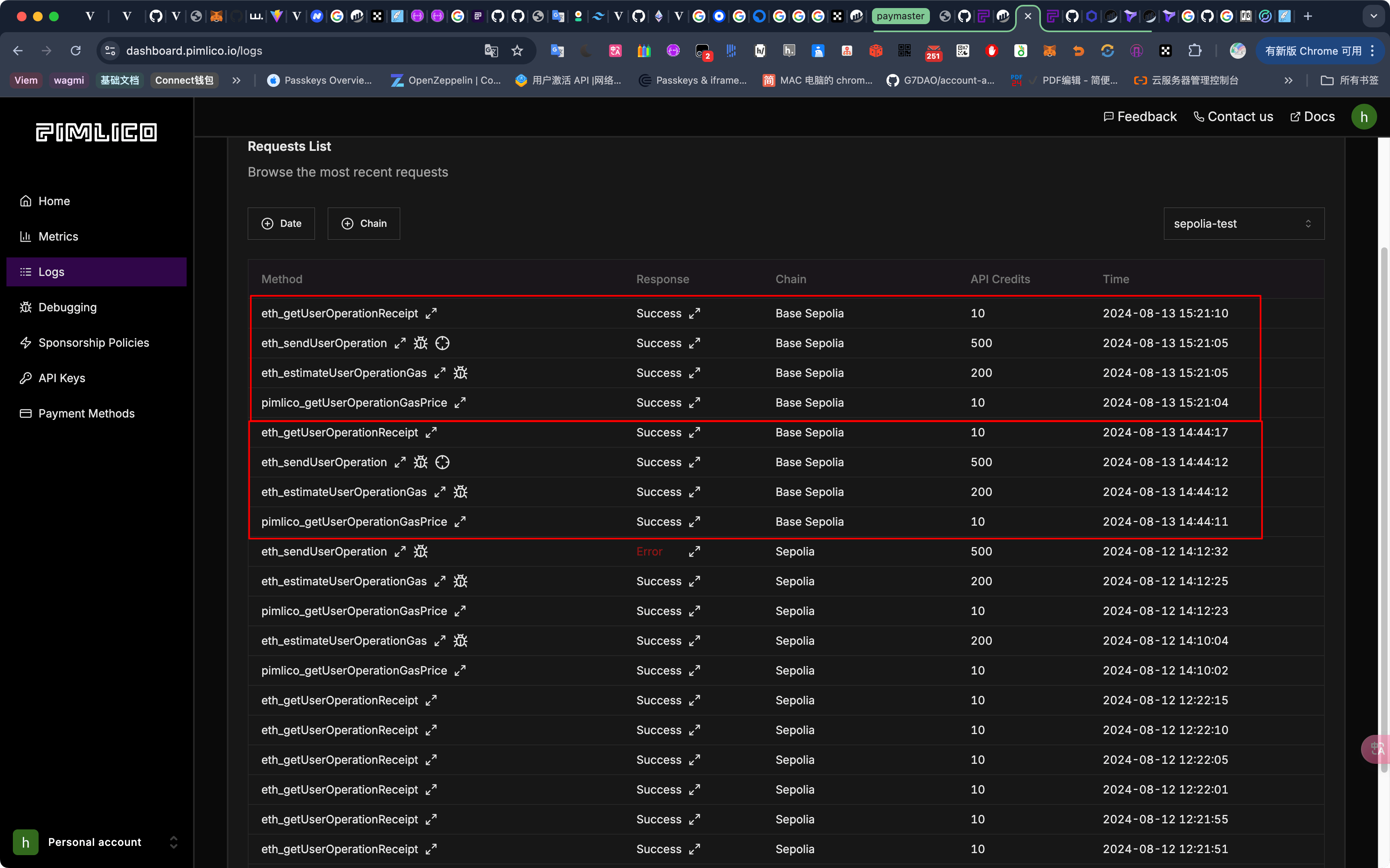
Task: Open the translate page icon in address bar
Action: click(491, 51)
